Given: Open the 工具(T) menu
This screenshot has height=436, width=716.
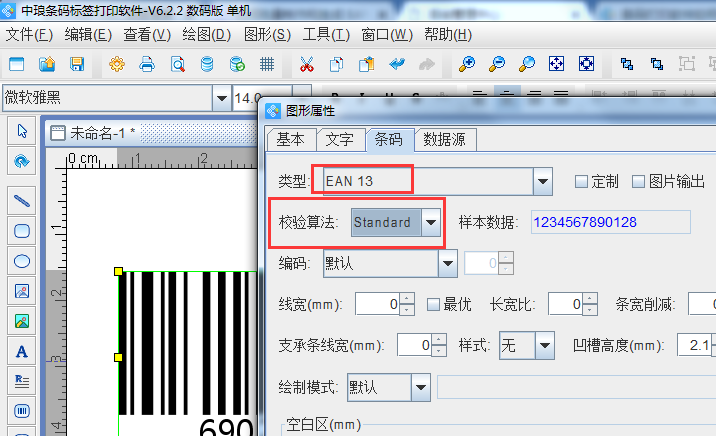Looking at the screenshot, I should click(326, 35).
